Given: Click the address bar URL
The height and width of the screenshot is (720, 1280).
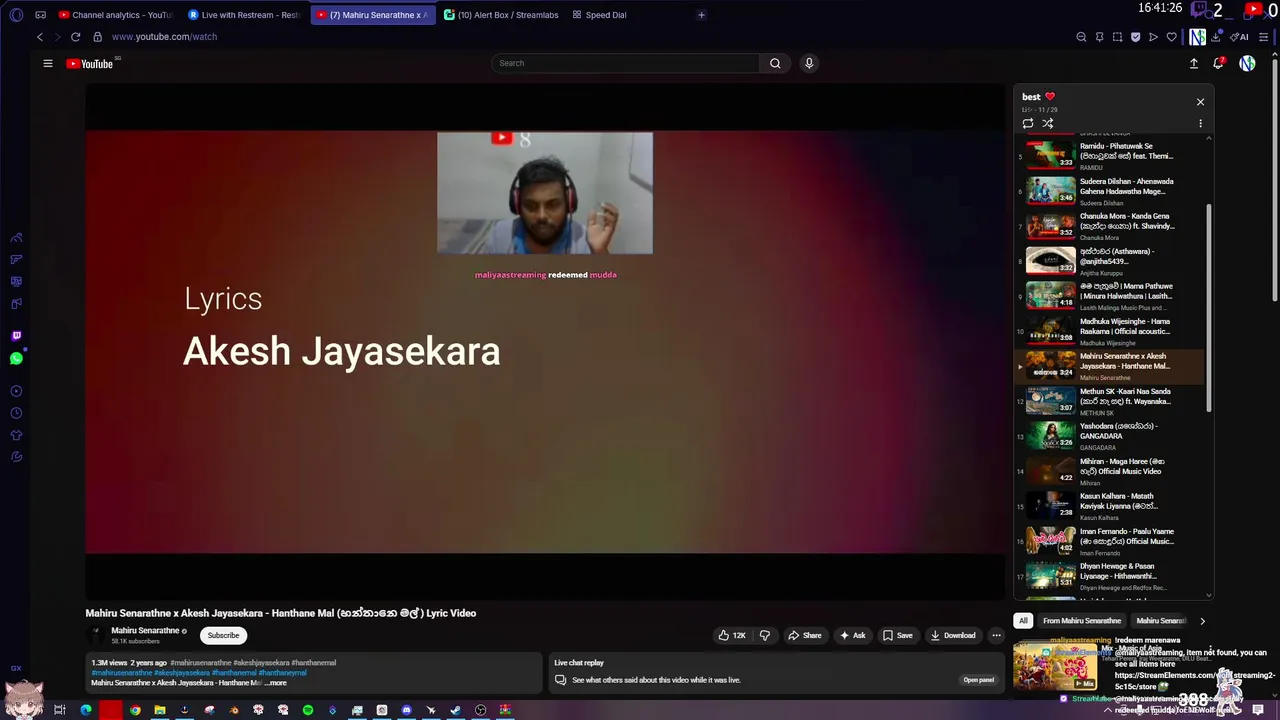Looking at the screenshot, I should point(164,37).
